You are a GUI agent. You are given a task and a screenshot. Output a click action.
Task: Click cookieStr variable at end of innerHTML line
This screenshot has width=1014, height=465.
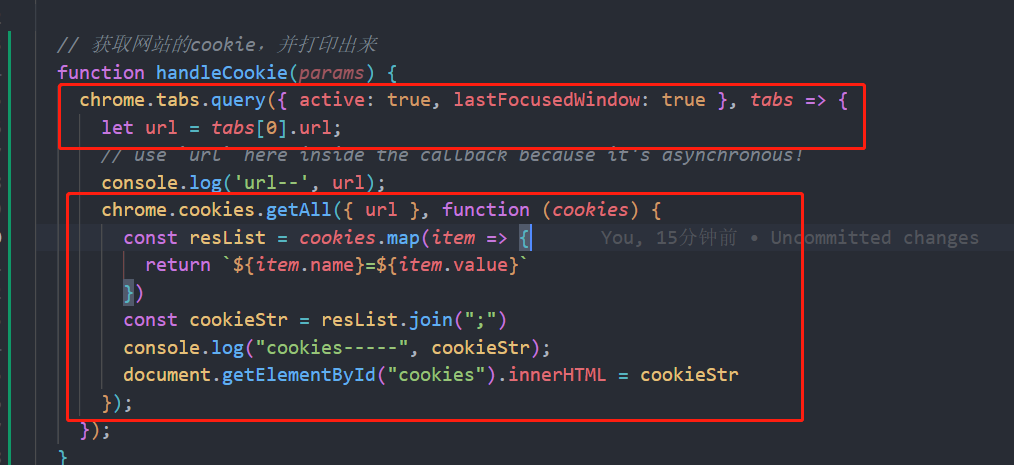[x=689, y=375]
